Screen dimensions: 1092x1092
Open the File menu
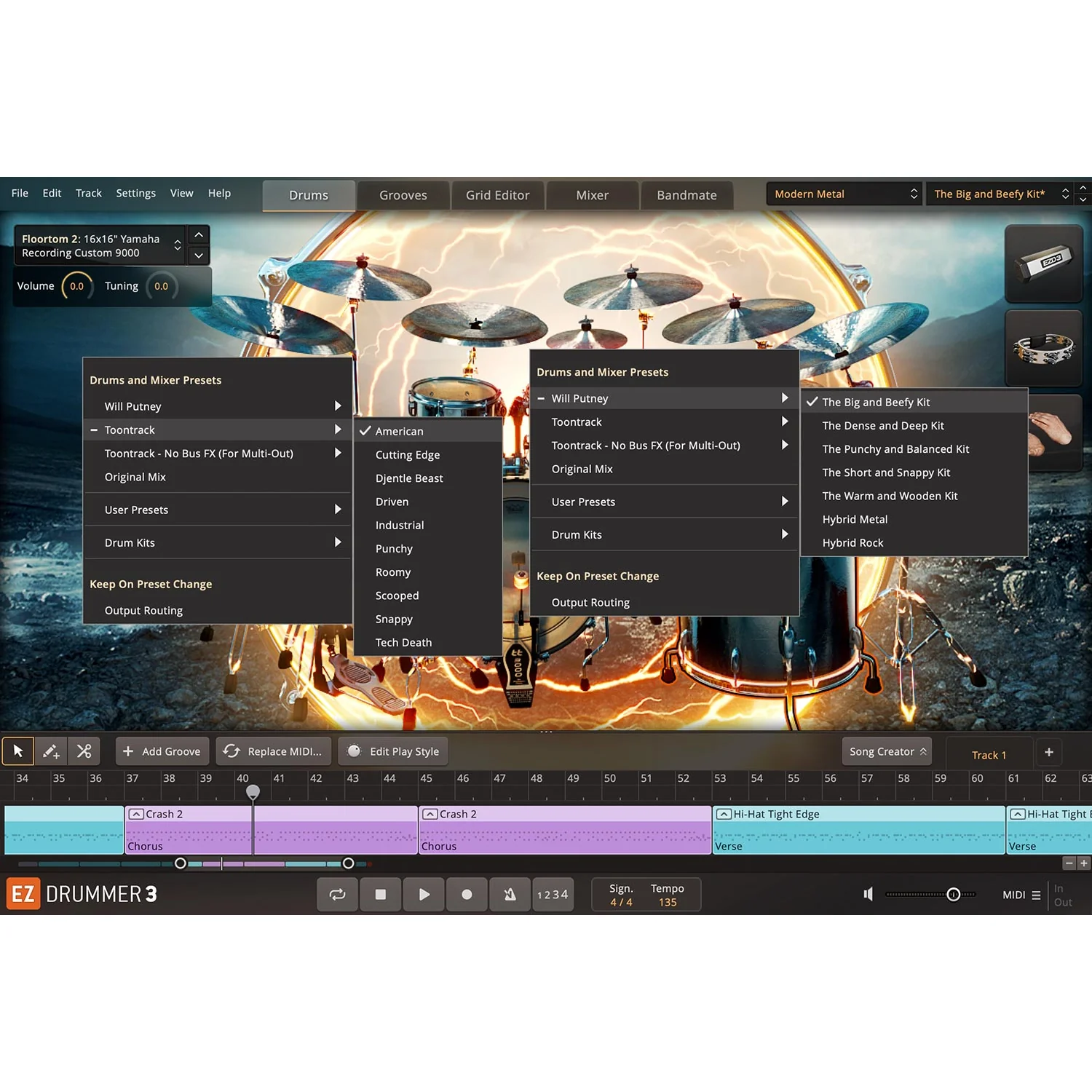click(20, 193)
